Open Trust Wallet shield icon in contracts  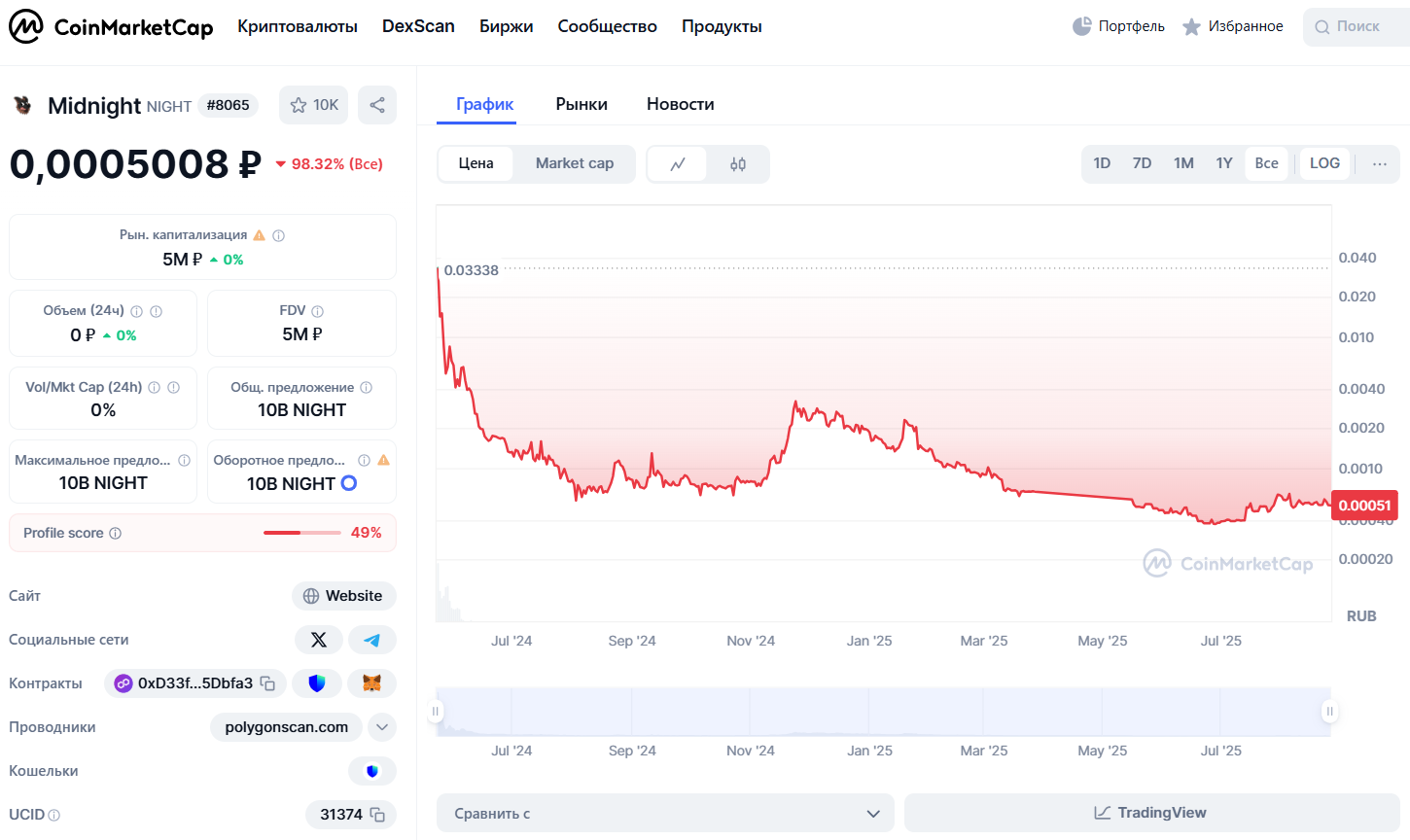point(316,683)
